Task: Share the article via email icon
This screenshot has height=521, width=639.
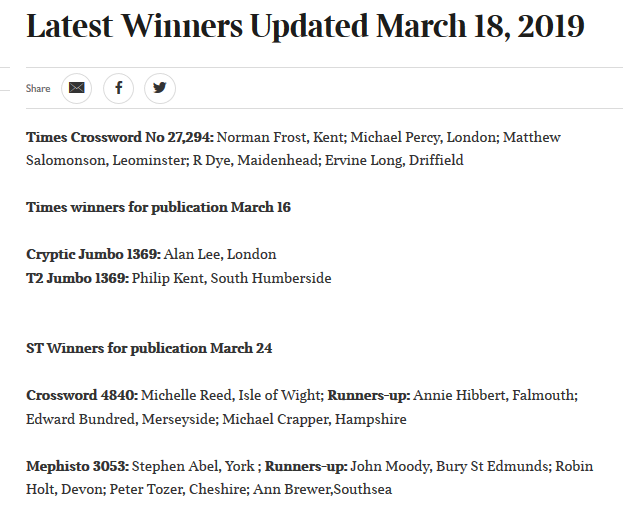Action: (77, 88)
